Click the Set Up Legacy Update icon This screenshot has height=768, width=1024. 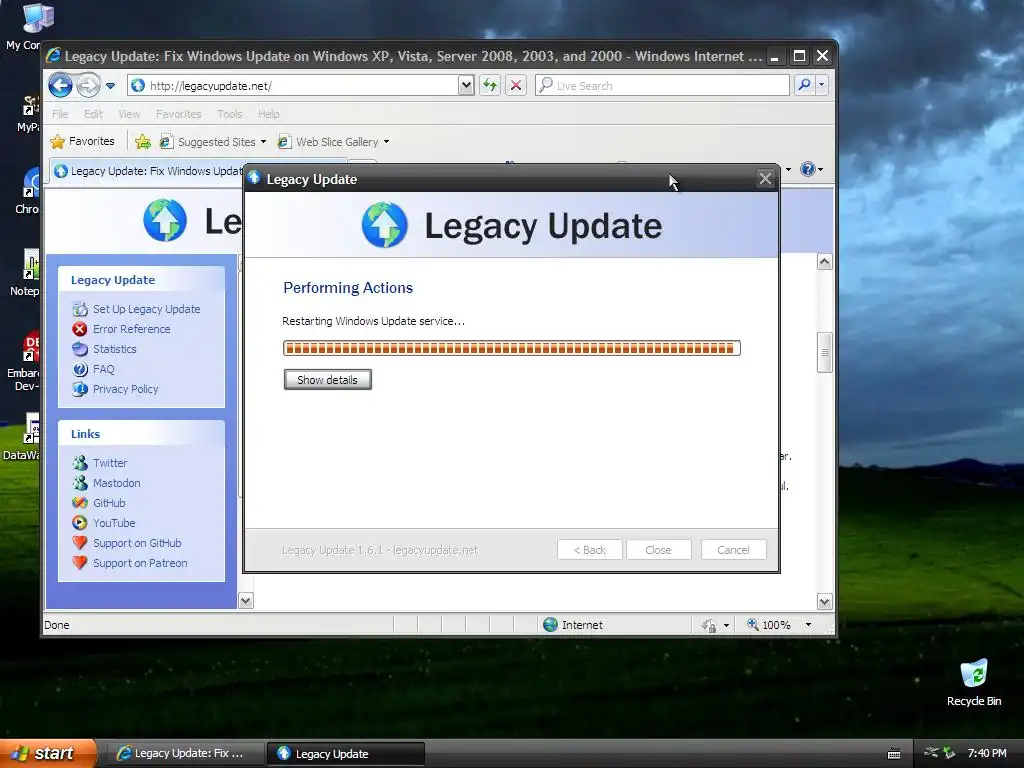[80, 309]
